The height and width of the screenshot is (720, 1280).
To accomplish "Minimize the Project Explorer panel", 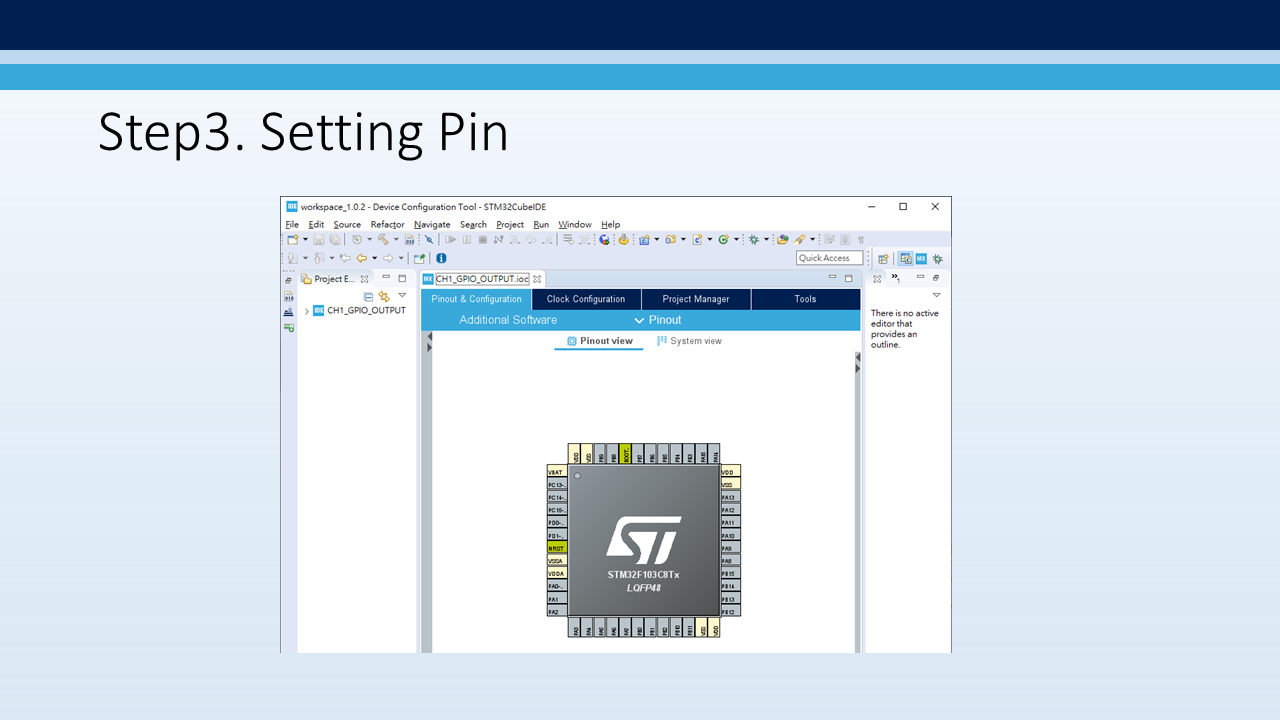I will [x=388, y=278].
